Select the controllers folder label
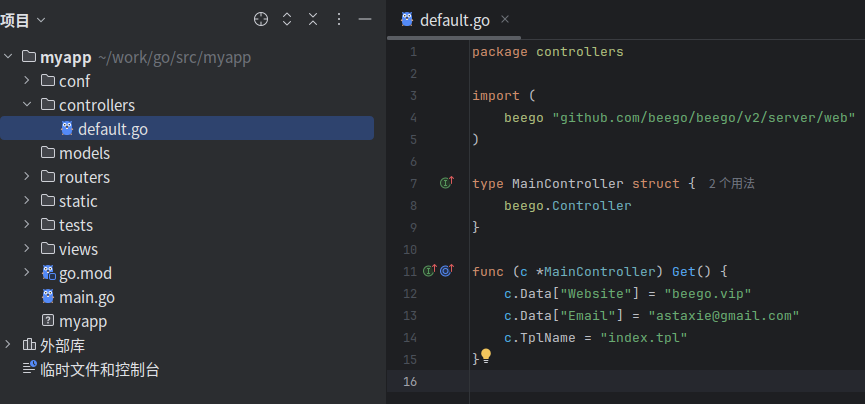Image resolution: width=865 pixels, height=404 pixels. (97, 105)
